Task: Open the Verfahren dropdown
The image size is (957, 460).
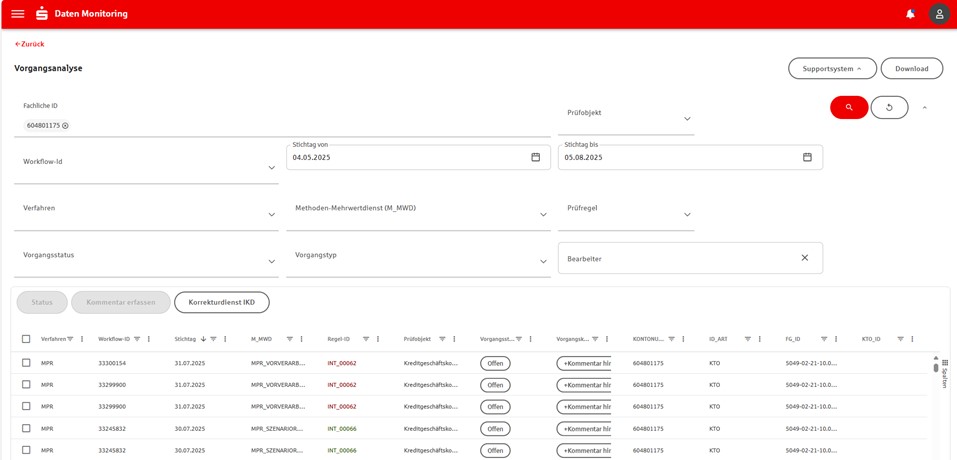Action: (x=271, y=214)
